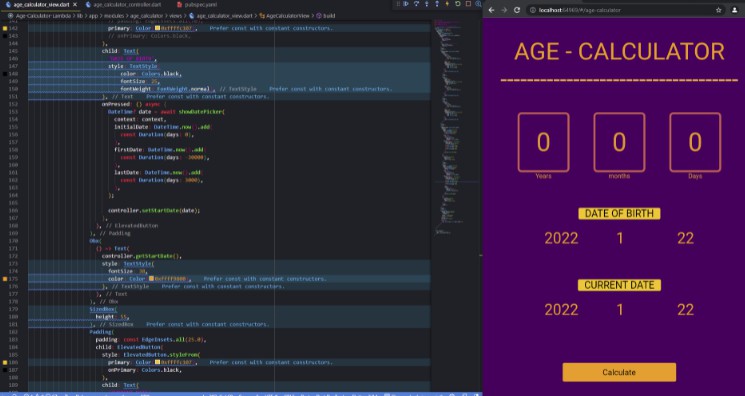The height and width of the screenshot is (396, 745).
Task: Click line number 166 in gutter
Action: click(x=13, y=211)
